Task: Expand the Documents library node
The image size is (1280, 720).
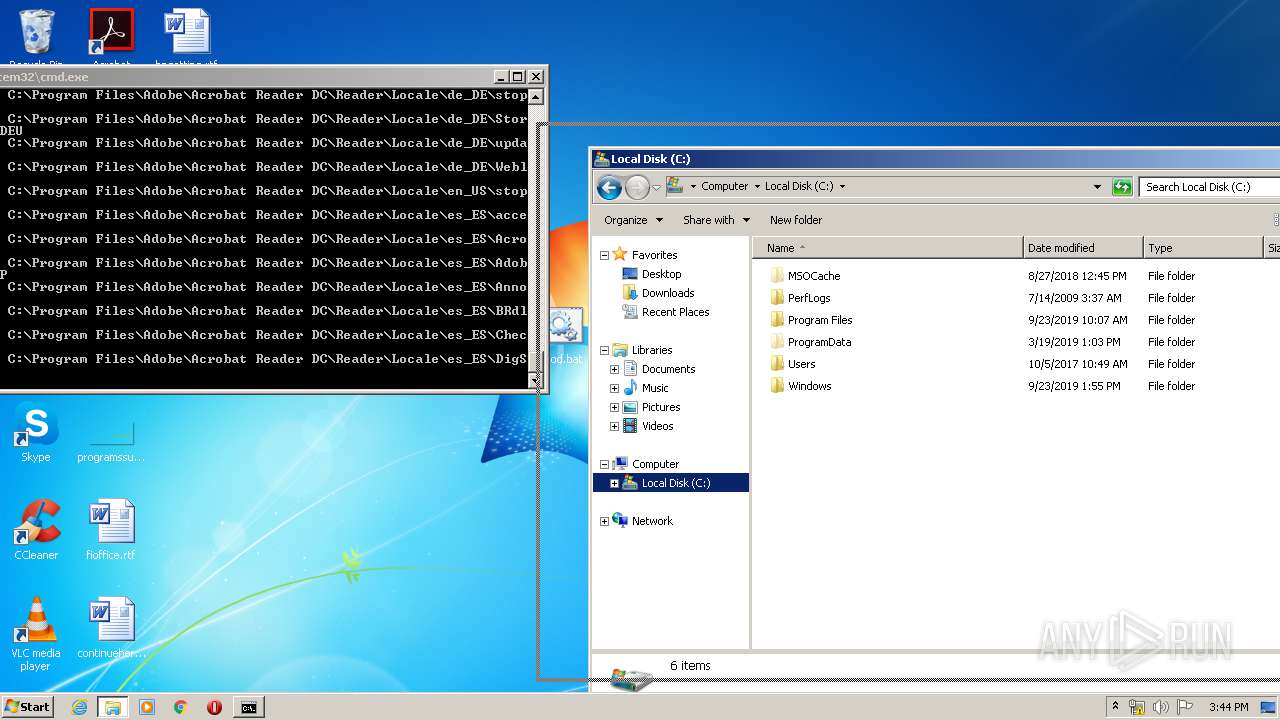Action: click(x=614, y=369)
